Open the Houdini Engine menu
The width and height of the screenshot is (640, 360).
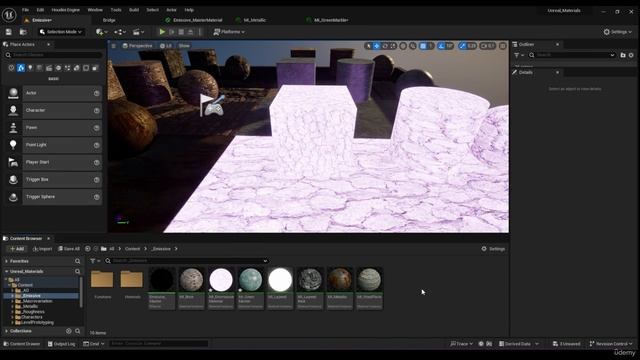pyautogui.click(x=66, y=10)
